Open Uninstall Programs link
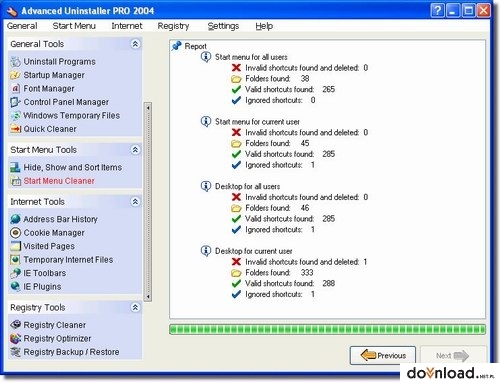This screenshot has height=382, width=500. 59,62
